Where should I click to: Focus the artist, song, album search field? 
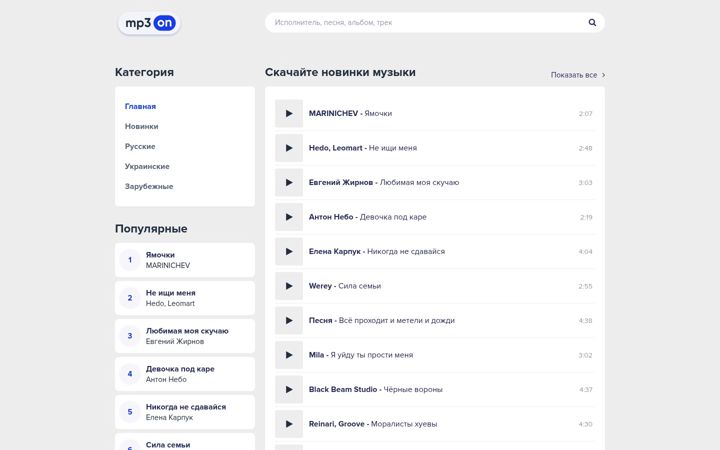[x=434, y=22]
